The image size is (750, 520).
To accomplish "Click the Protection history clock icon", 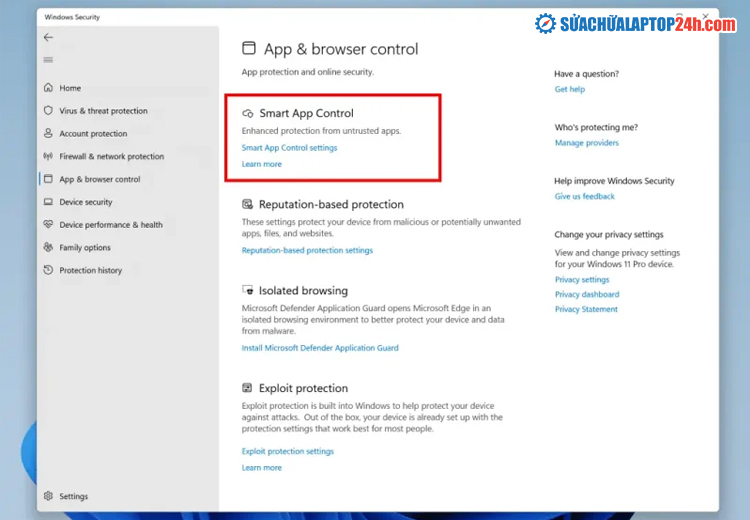I will [48, 270].
